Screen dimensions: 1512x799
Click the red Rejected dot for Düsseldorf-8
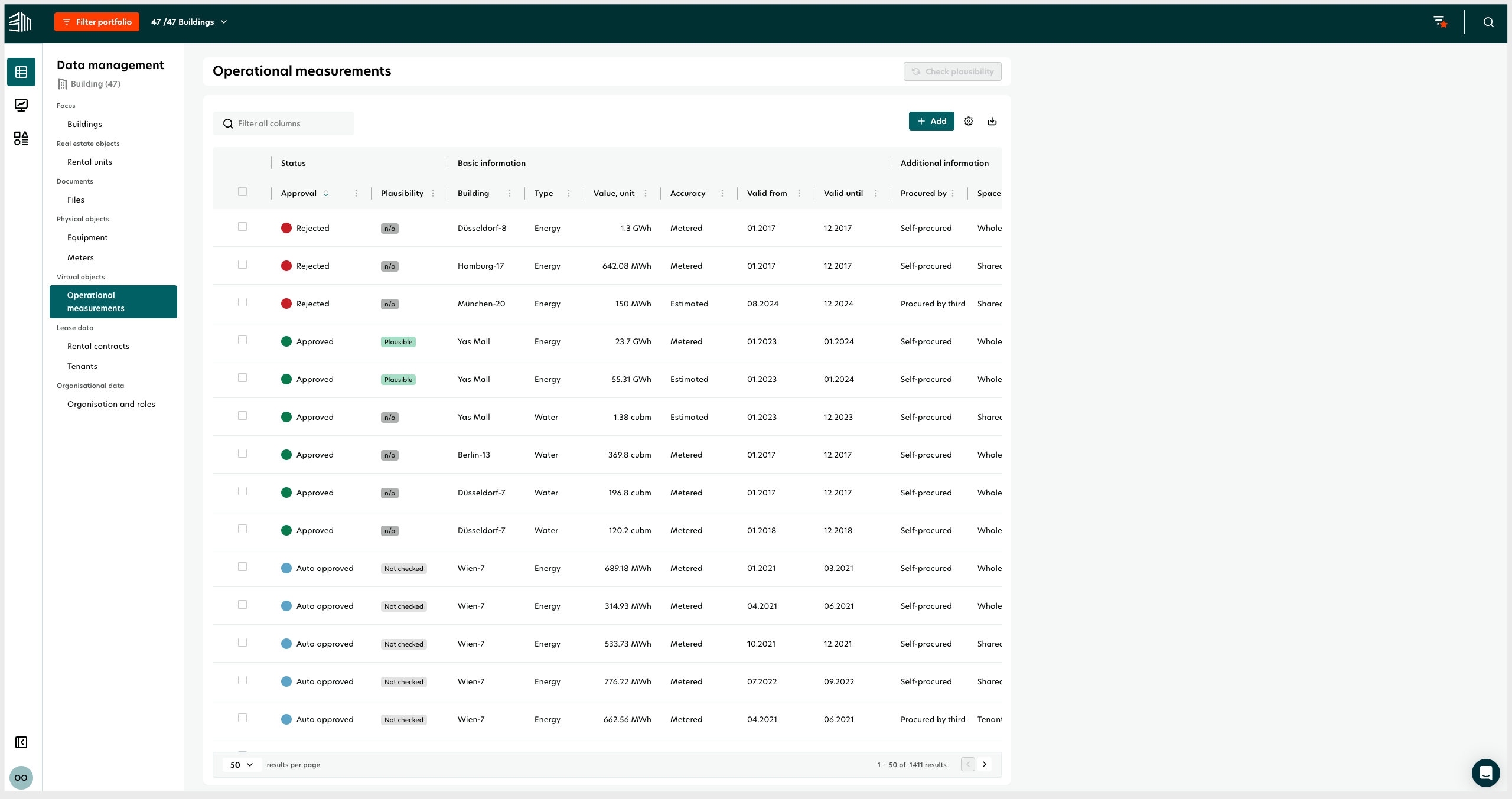(x=286, y=228)
